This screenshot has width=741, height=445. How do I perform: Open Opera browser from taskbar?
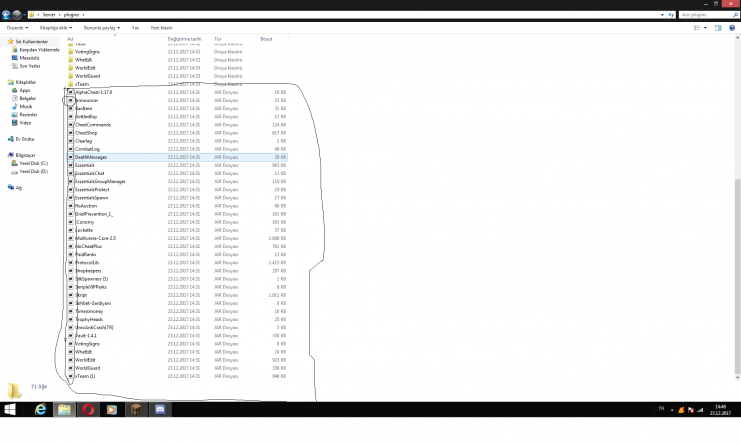pos(88,410)
